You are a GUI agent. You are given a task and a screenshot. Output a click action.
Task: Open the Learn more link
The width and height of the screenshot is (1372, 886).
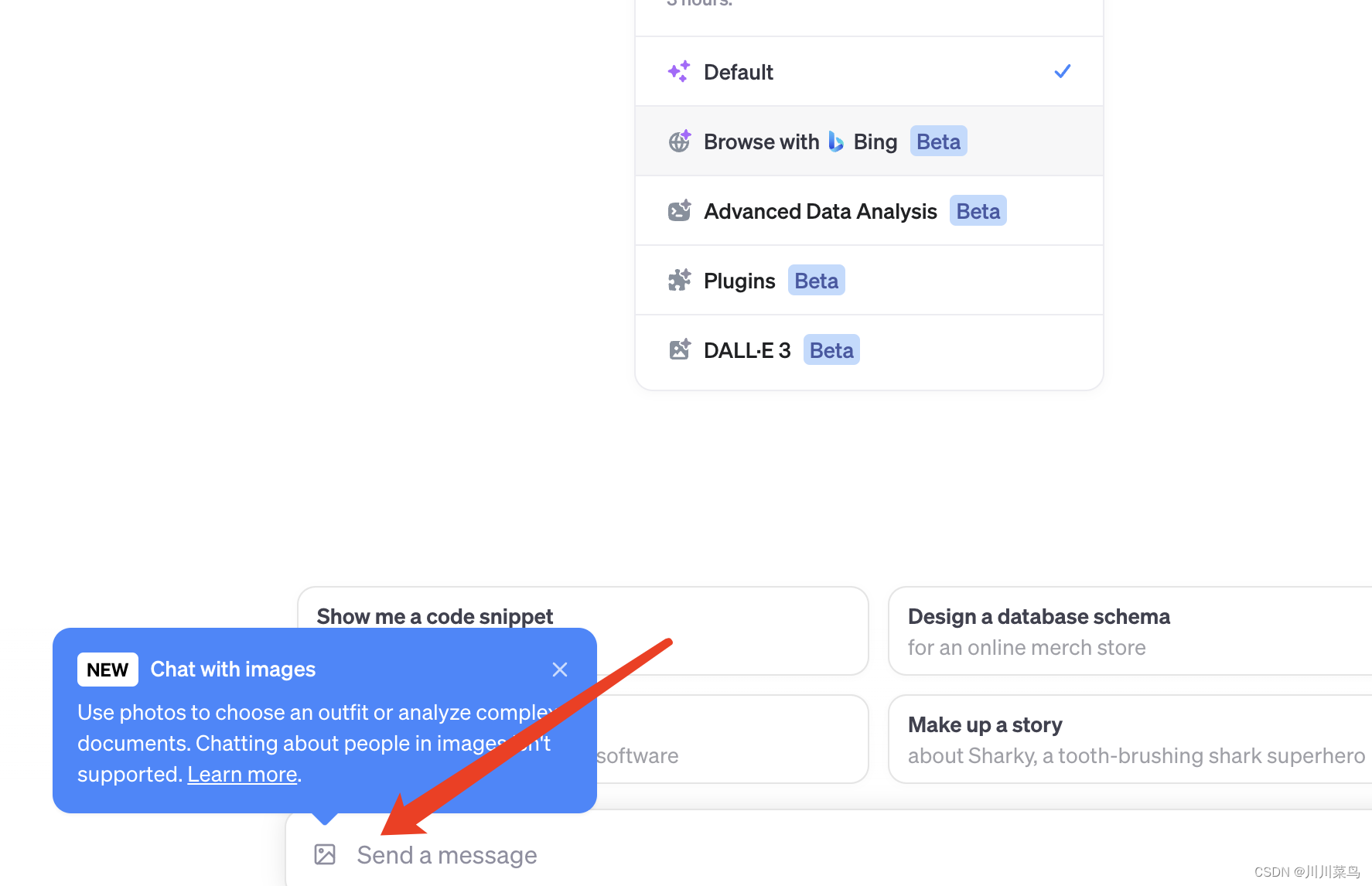click(x=242, y=774)
